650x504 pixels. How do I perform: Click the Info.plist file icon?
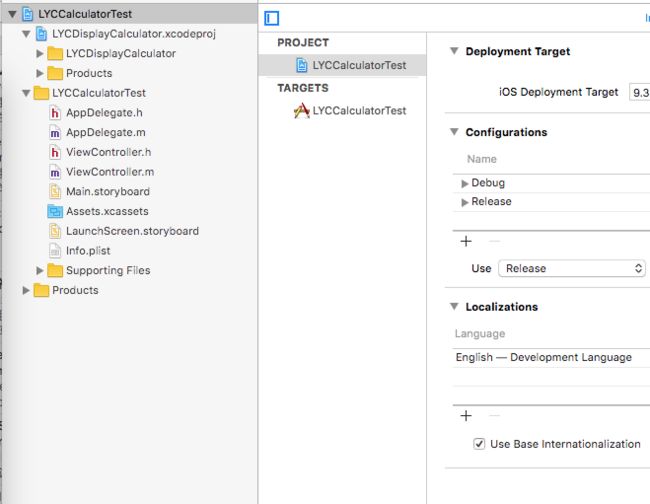[55, 251]
